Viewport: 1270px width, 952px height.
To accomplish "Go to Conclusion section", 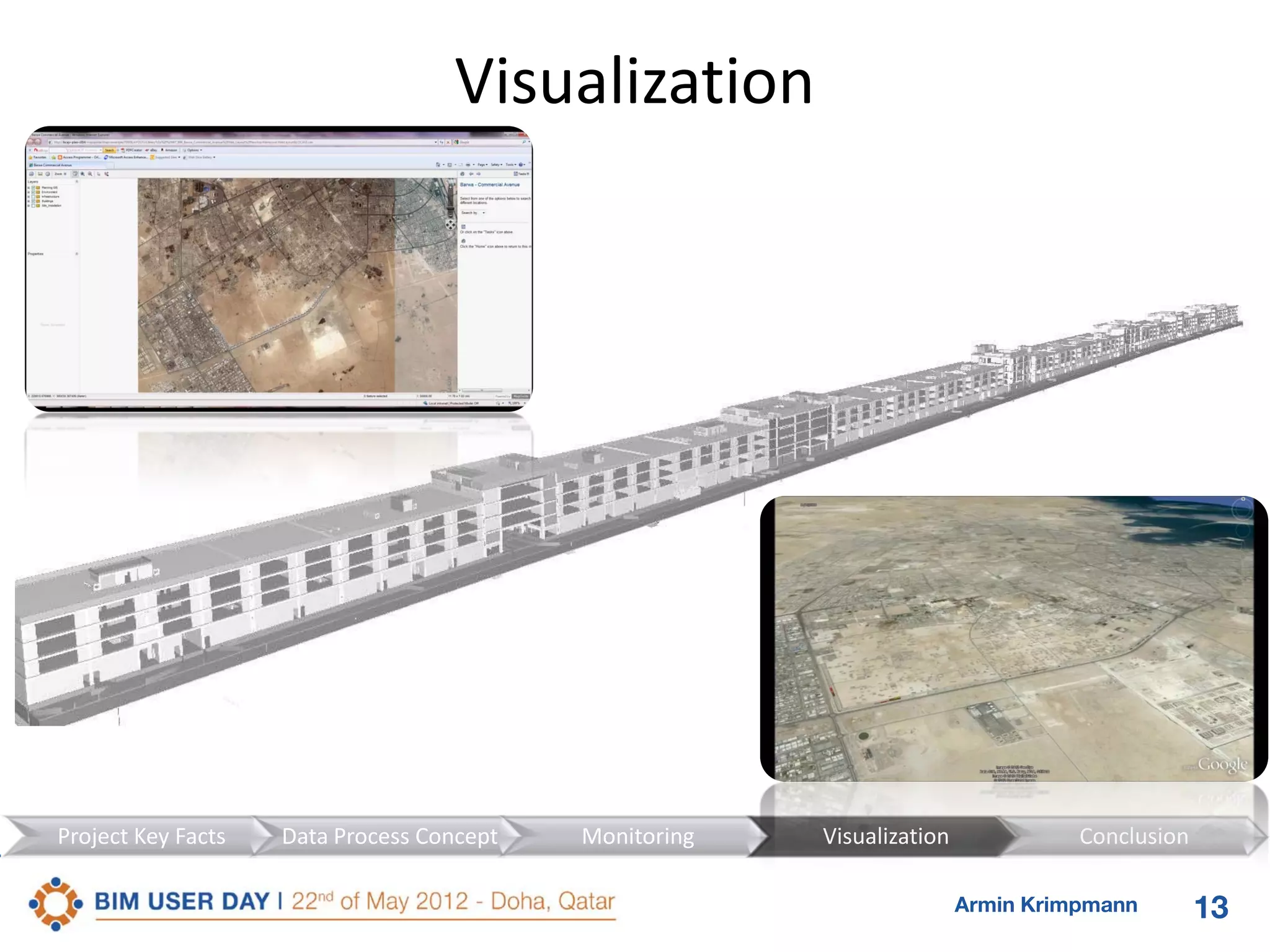I will [x=1134, y=836].
